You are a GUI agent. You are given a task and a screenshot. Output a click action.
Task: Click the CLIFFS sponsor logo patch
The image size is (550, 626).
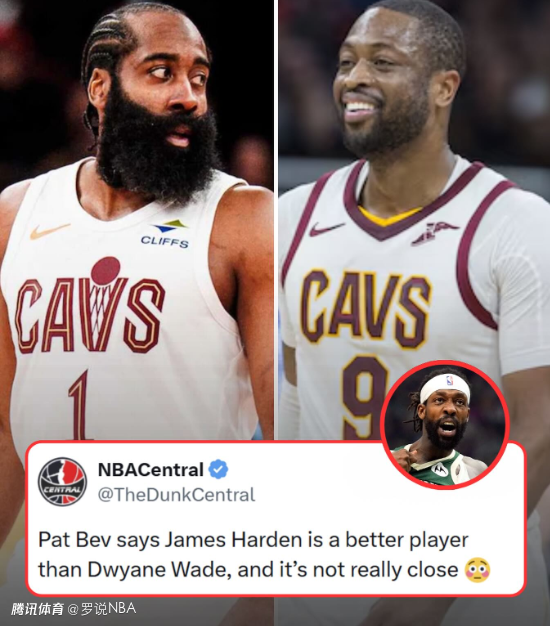pos(166,234)
